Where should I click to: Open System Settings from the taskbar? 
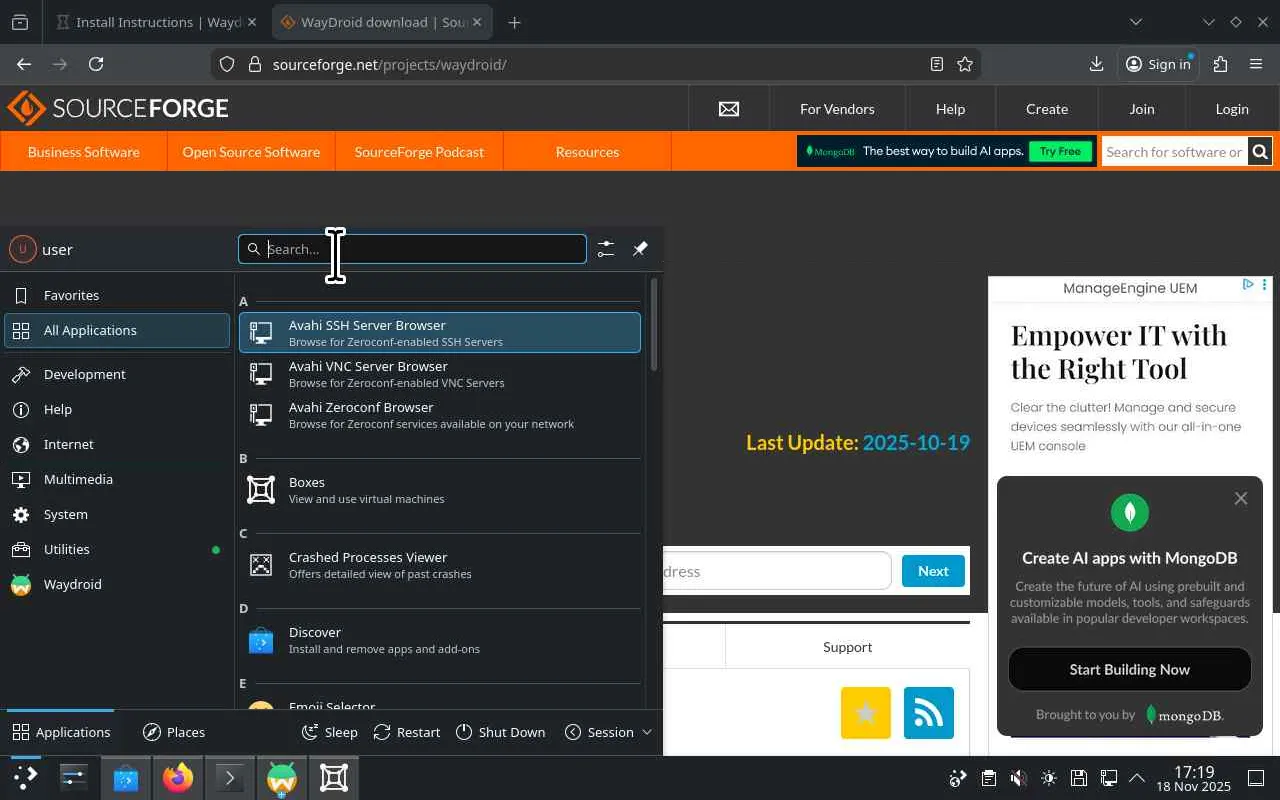(x=74, y=777)
